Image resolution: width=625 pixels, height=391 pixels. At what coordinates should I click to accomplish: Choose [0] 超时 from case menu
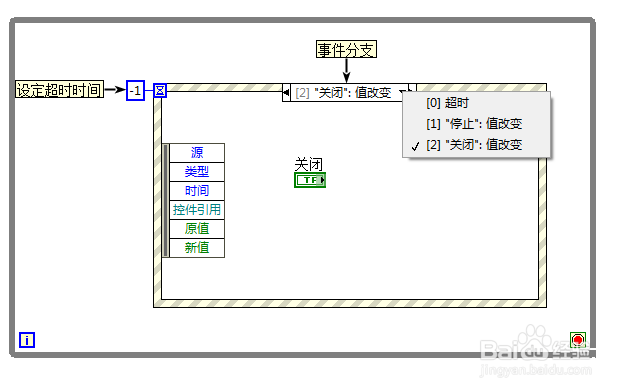tap(477, 103)
